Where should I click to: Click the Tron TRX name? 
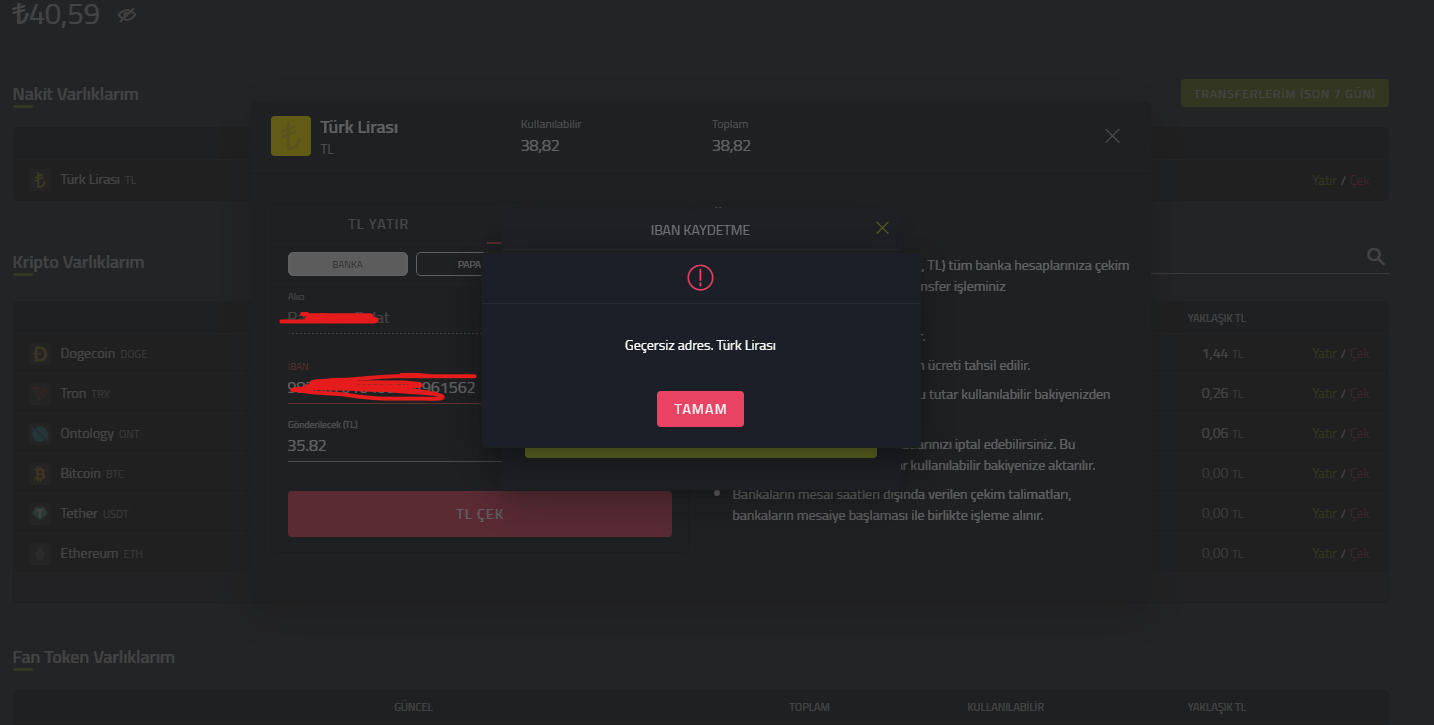[85, 393]
